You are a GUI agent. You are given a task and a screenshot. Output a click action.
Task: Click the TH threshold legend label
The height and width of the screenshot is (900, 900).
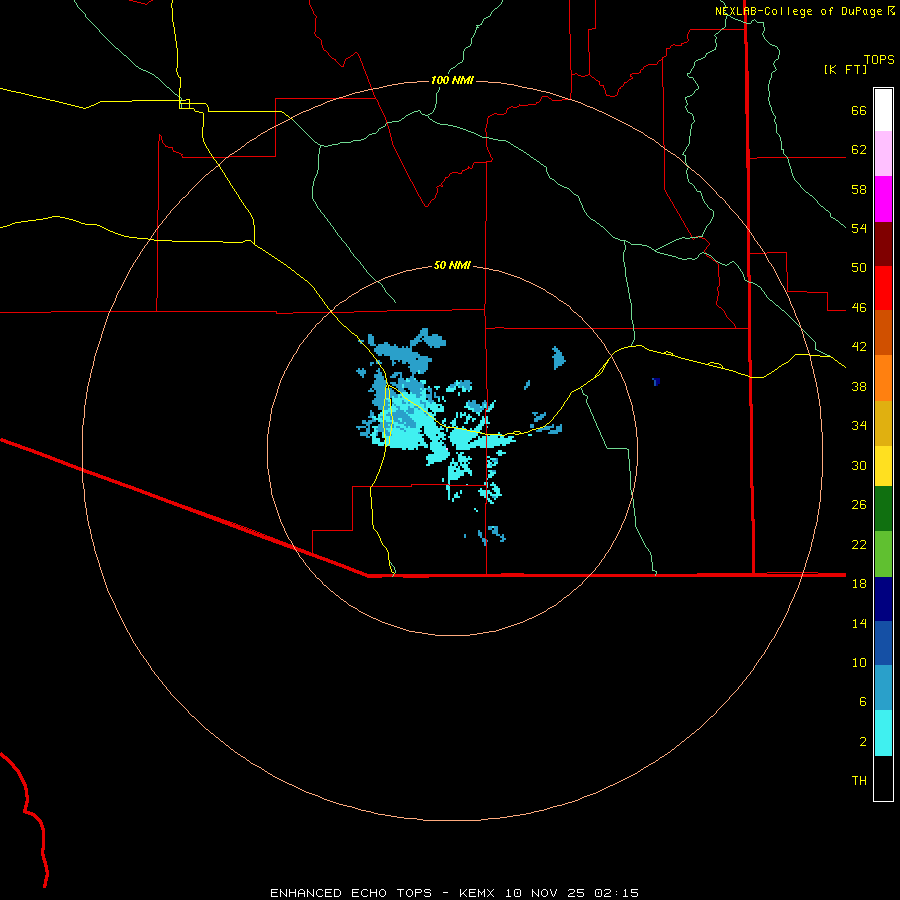coord(859,781)
